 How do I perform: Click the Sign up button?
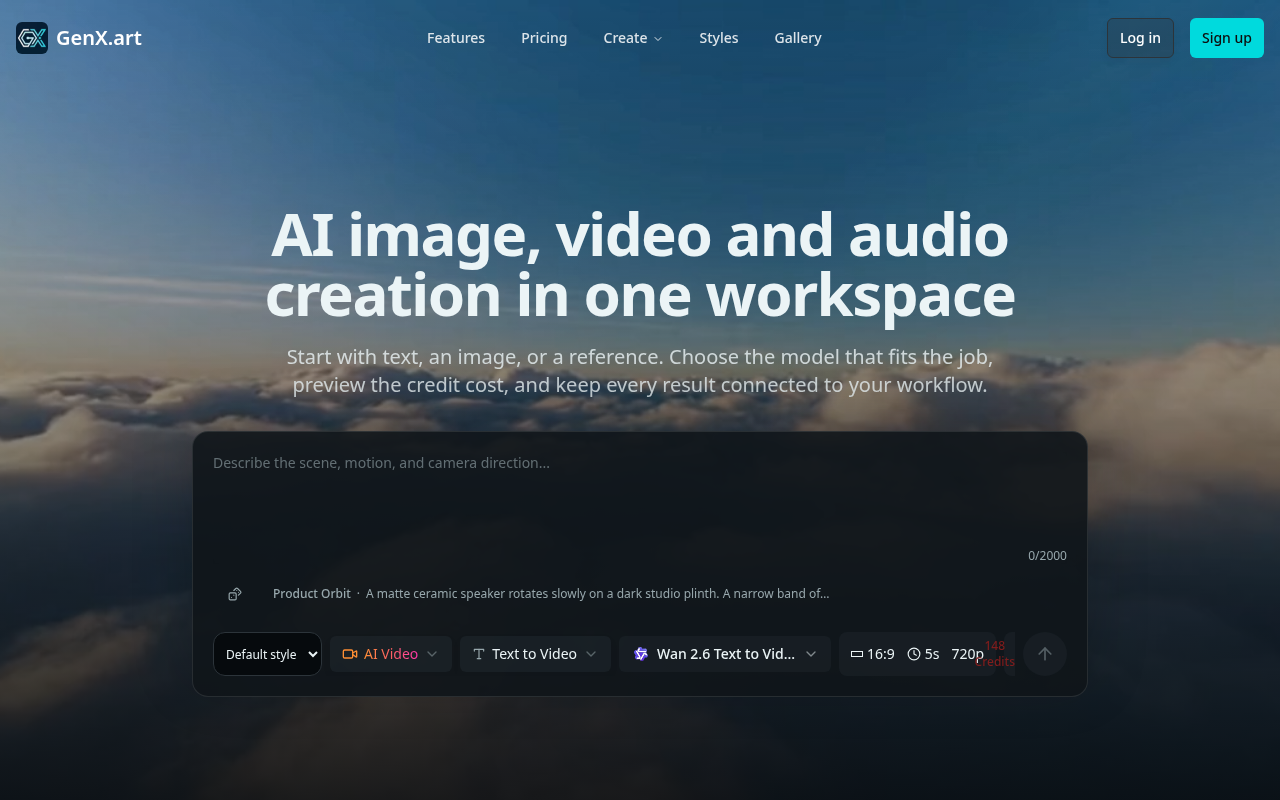tap(1227, 38)
